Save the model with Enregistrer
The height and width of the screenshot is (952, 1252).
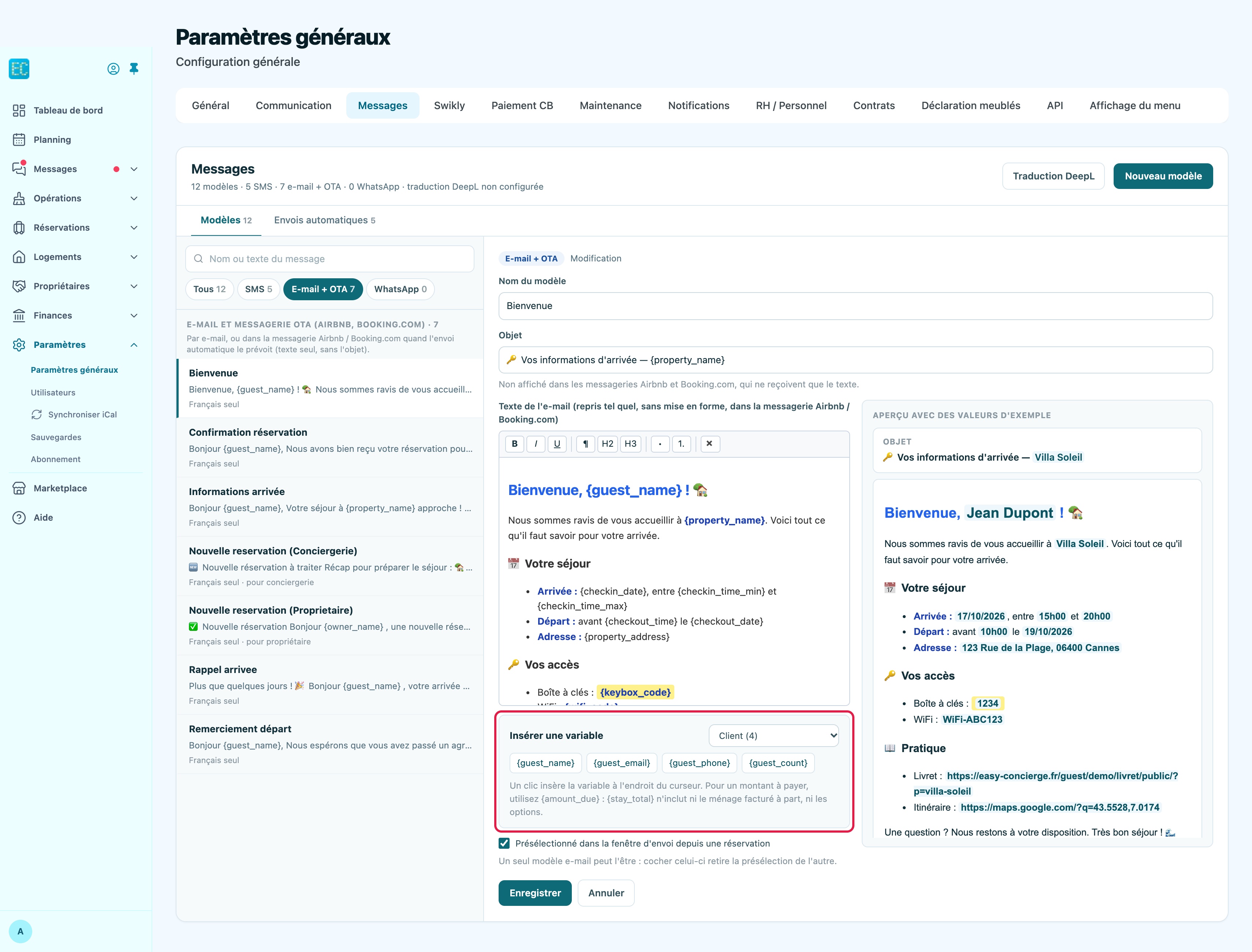coord(535,893)
